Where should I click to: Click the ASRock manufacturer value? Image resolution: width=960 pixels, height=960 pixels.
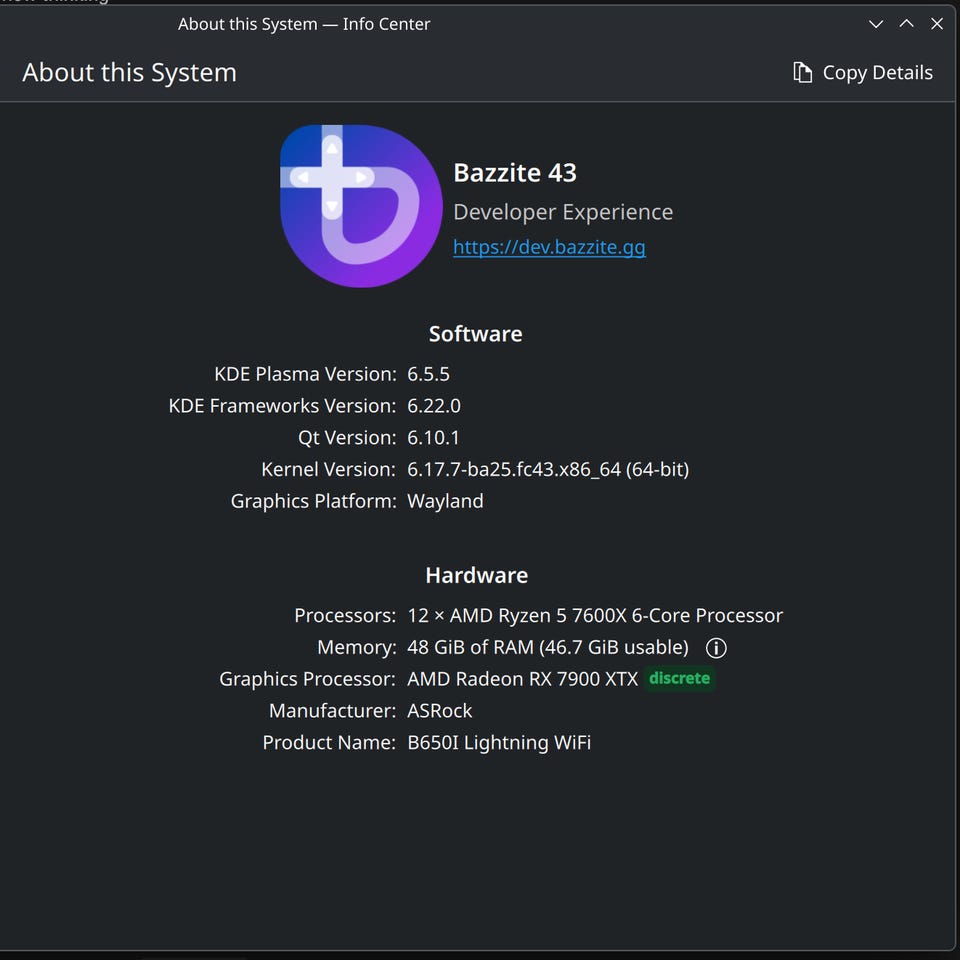(x=440, y=711)
